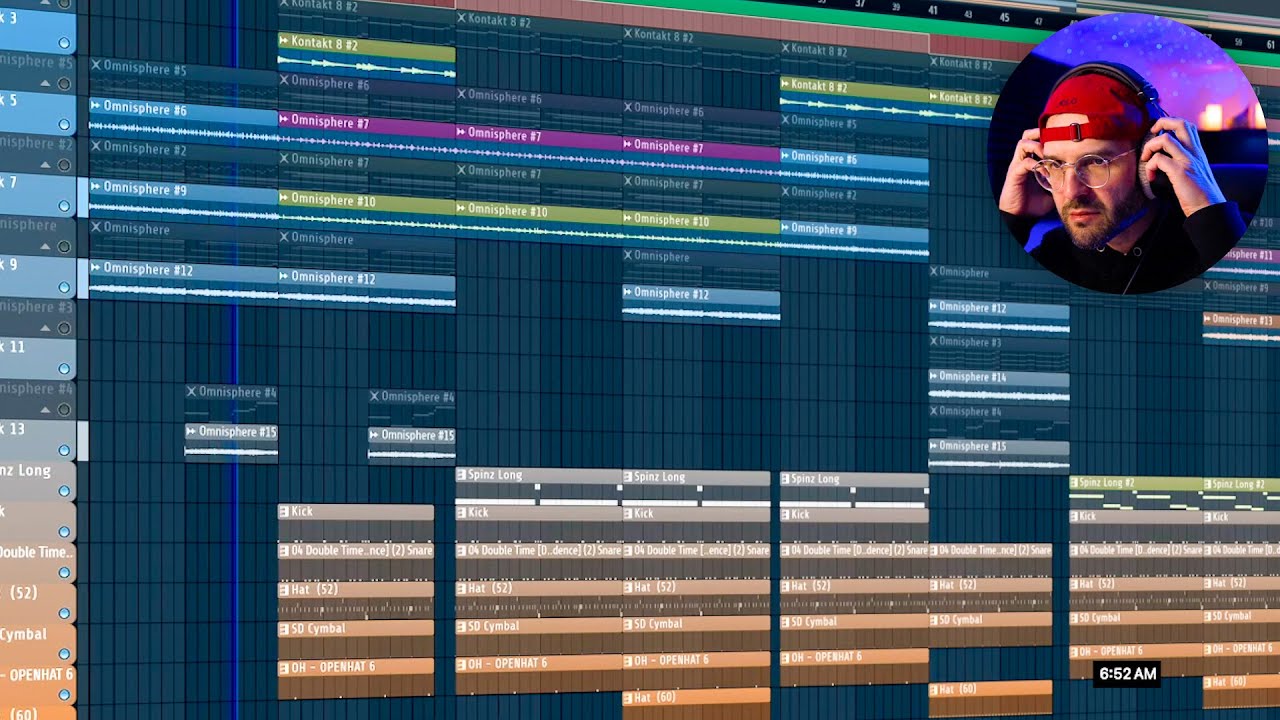Image resolution: width=1280 pixels, height=720 pixels.
Task: Click audio icon on leftmost purple Omnisphere #7 clip
Action: click(285, 121)
